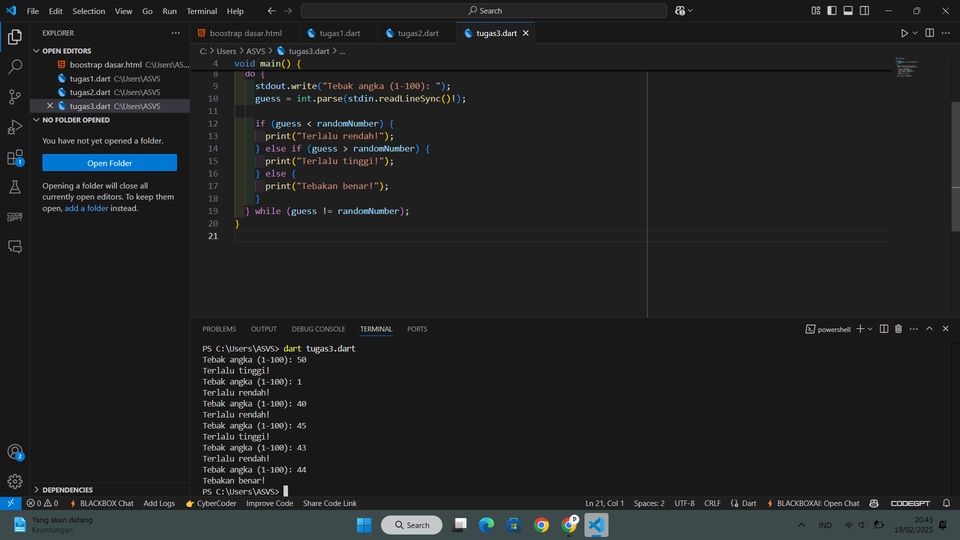
Task: Open terminal launch profile dropdown arrow
Action: (870, 329)
